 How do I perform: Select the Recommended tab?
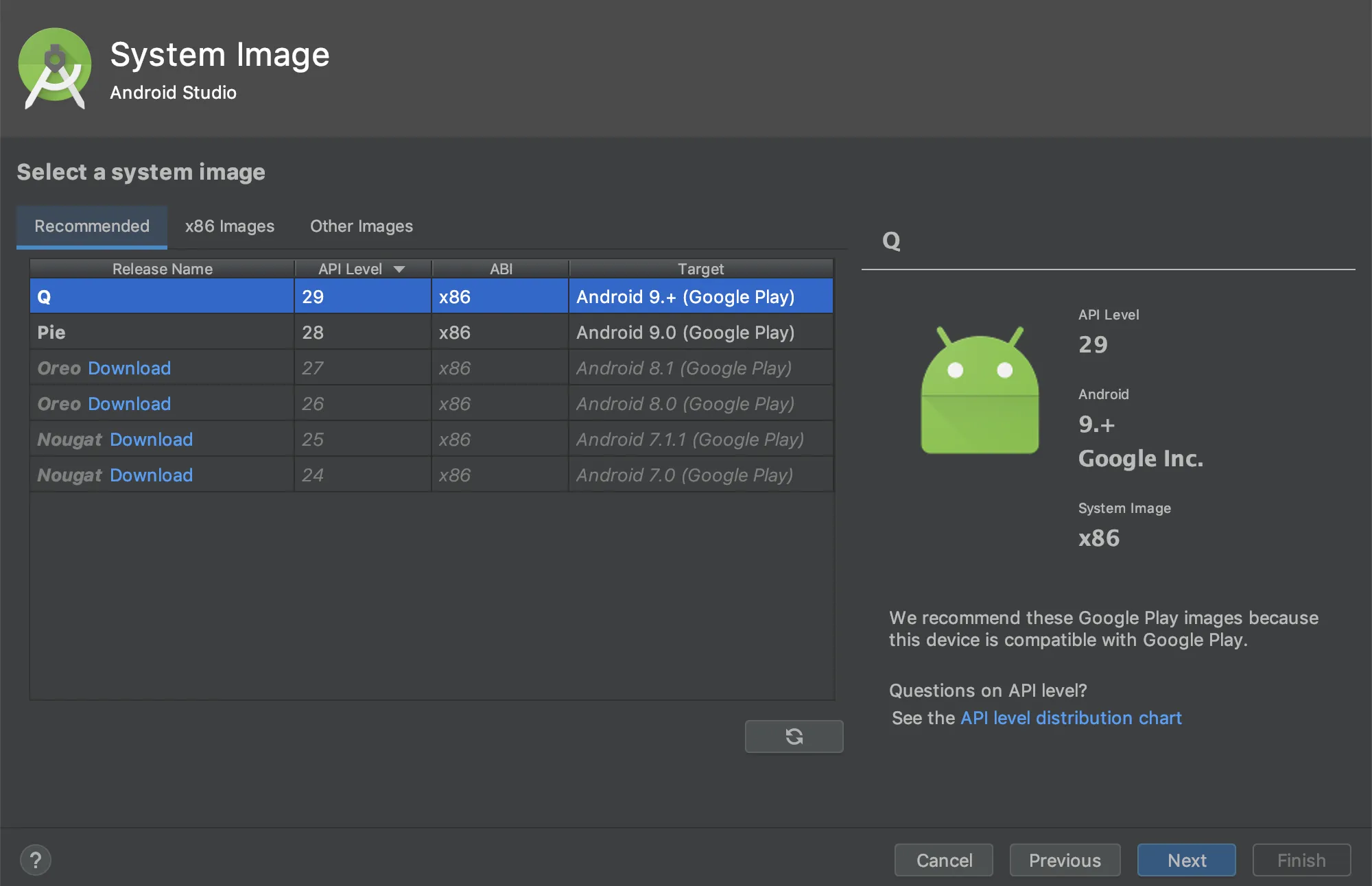tap(92, 226)
